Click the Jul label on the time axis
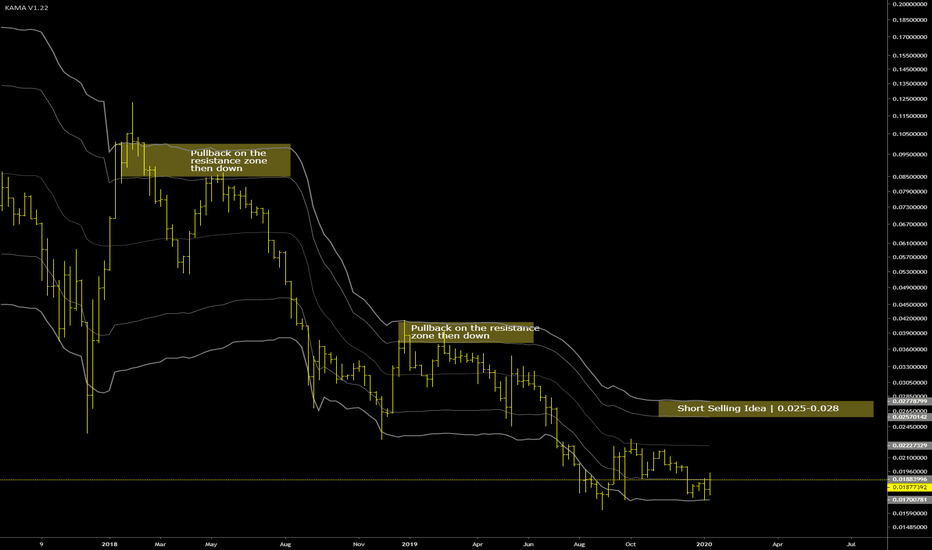This screenshot has height=550, width=932. [x=851, y=544]
